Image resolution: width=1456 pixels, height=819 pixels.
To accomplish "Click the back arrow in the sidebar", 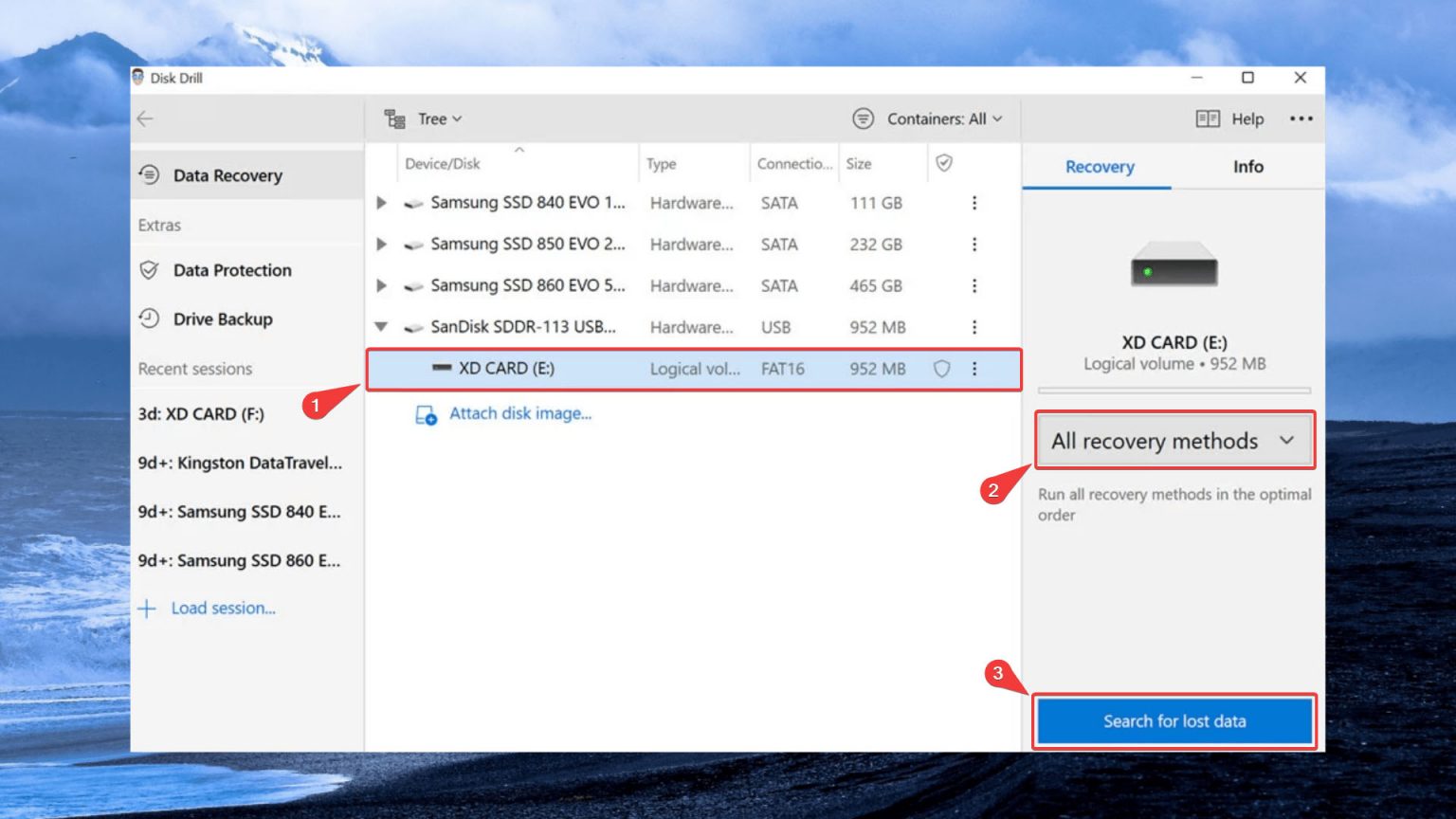I will pos(145,118).
